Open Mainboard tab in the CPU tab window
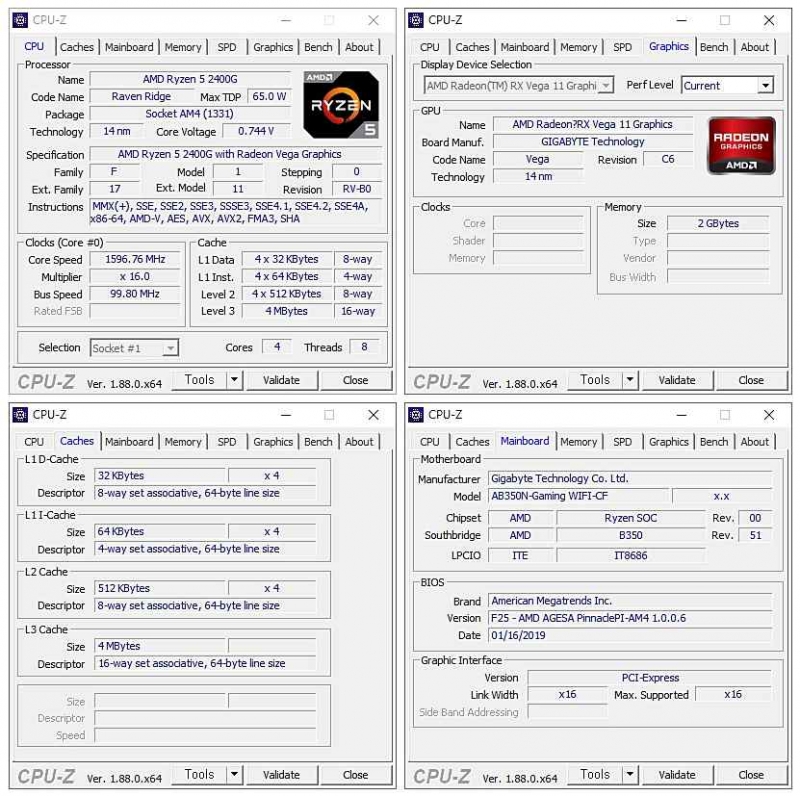 129,47
